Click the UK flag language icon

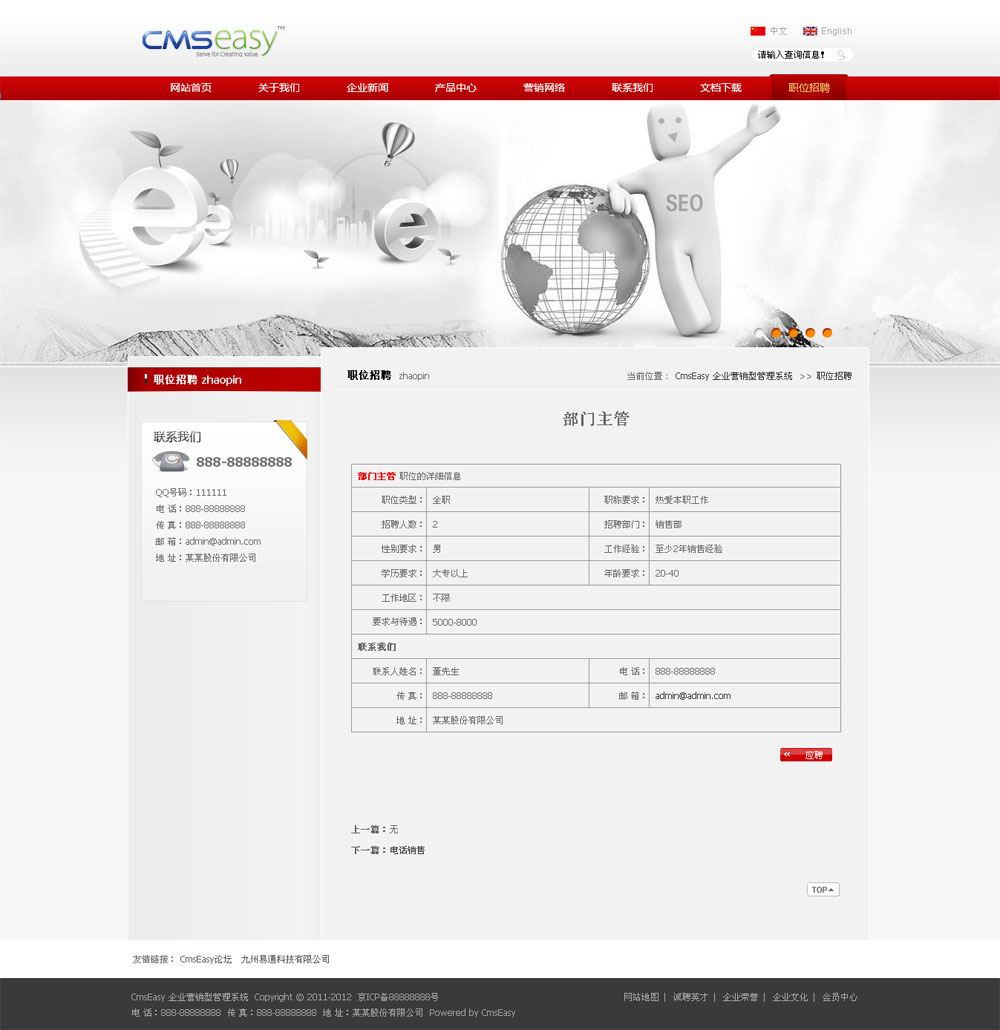tap(810, 31)
